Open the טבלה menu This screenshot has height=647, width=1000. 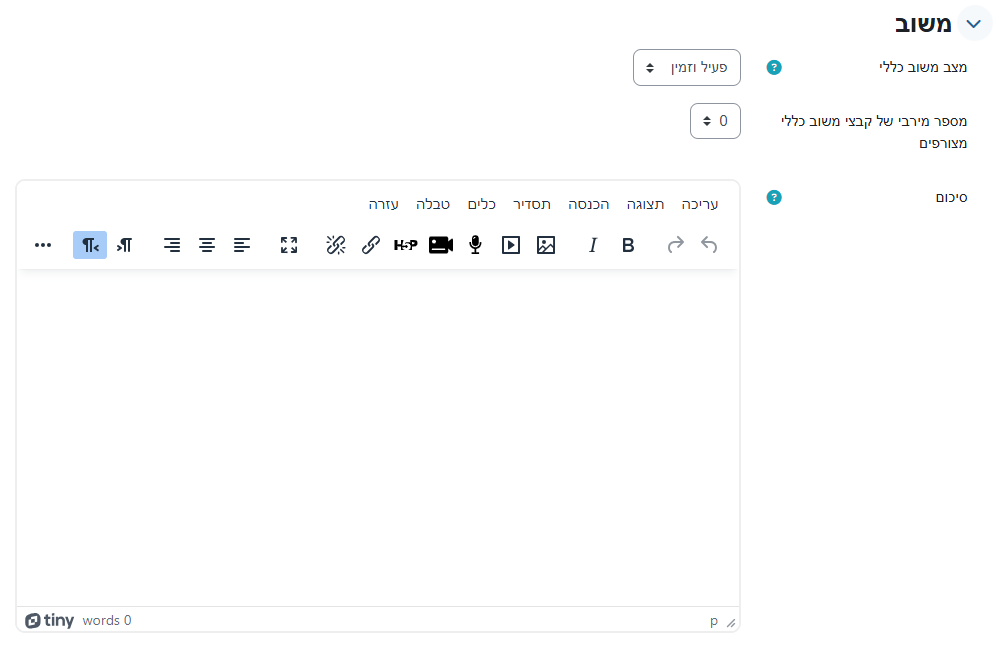coord(433,204)
